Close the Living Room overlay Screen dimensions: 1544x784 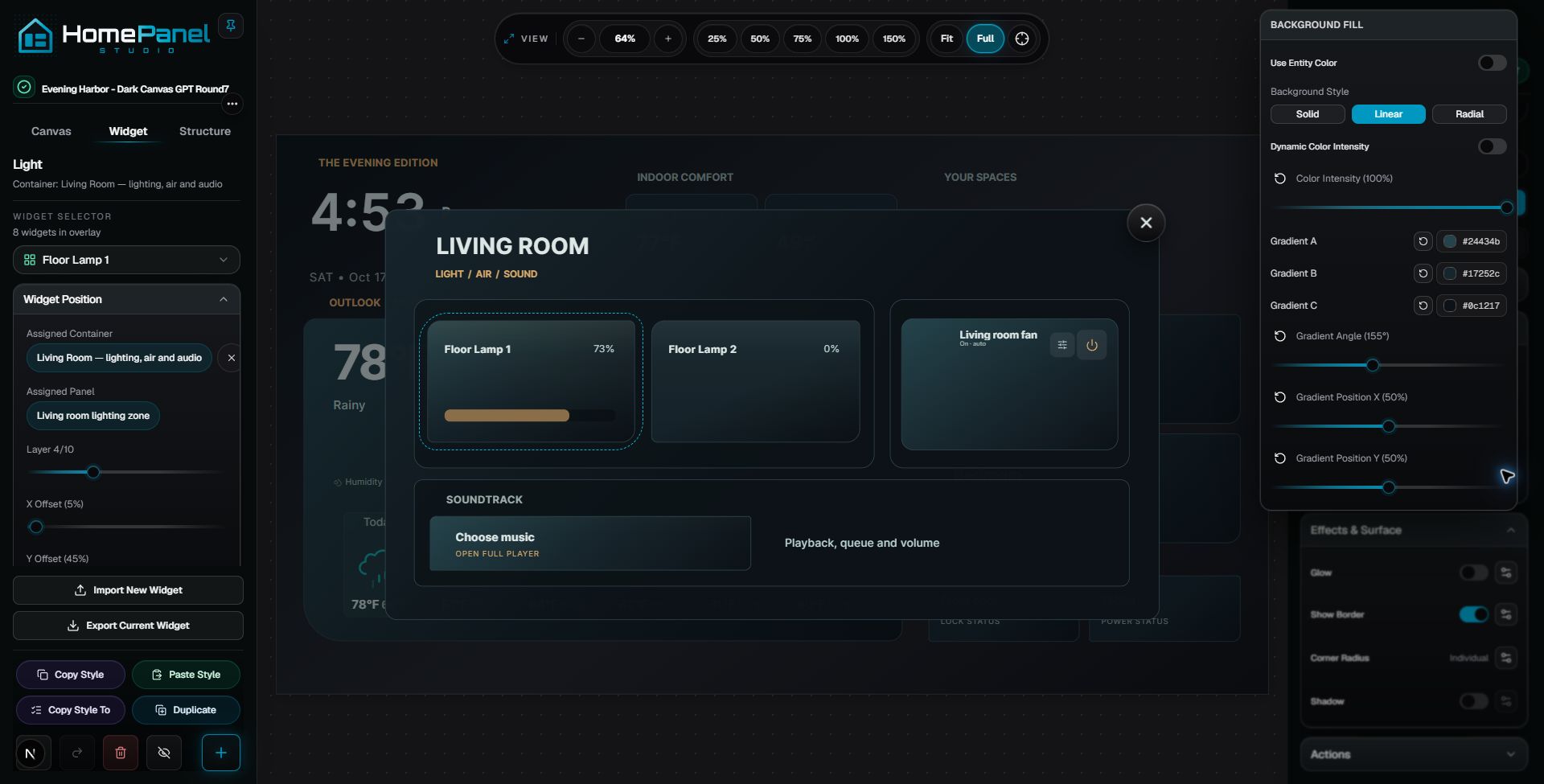tap(1146, 223)
